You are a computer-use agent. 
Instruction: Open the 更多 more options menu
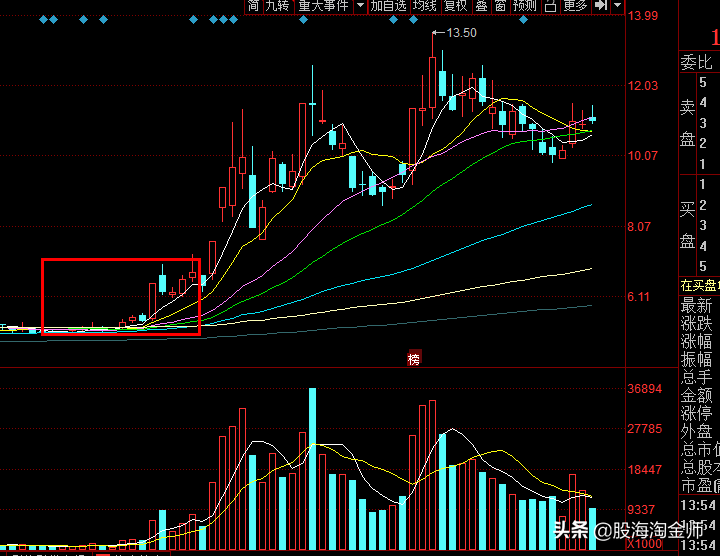click(x=575, y=6)
